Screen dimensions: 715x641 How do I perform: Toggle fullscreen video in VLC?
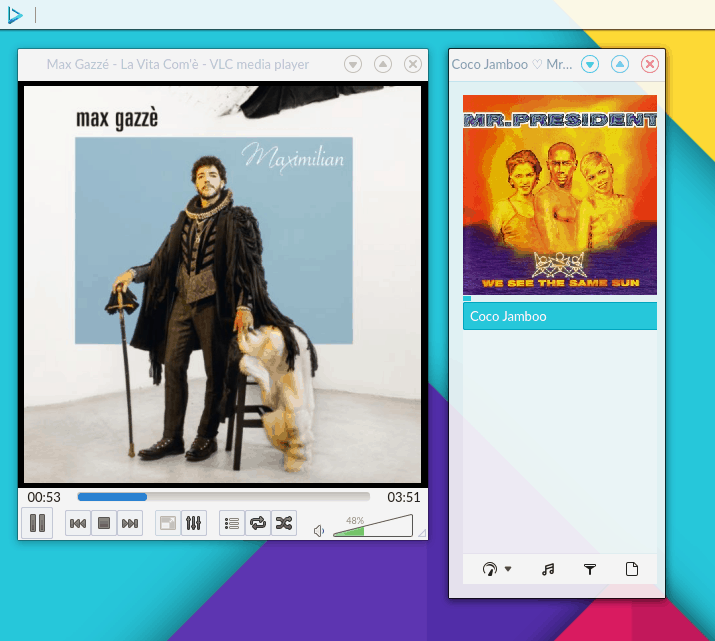click(168, 523)
